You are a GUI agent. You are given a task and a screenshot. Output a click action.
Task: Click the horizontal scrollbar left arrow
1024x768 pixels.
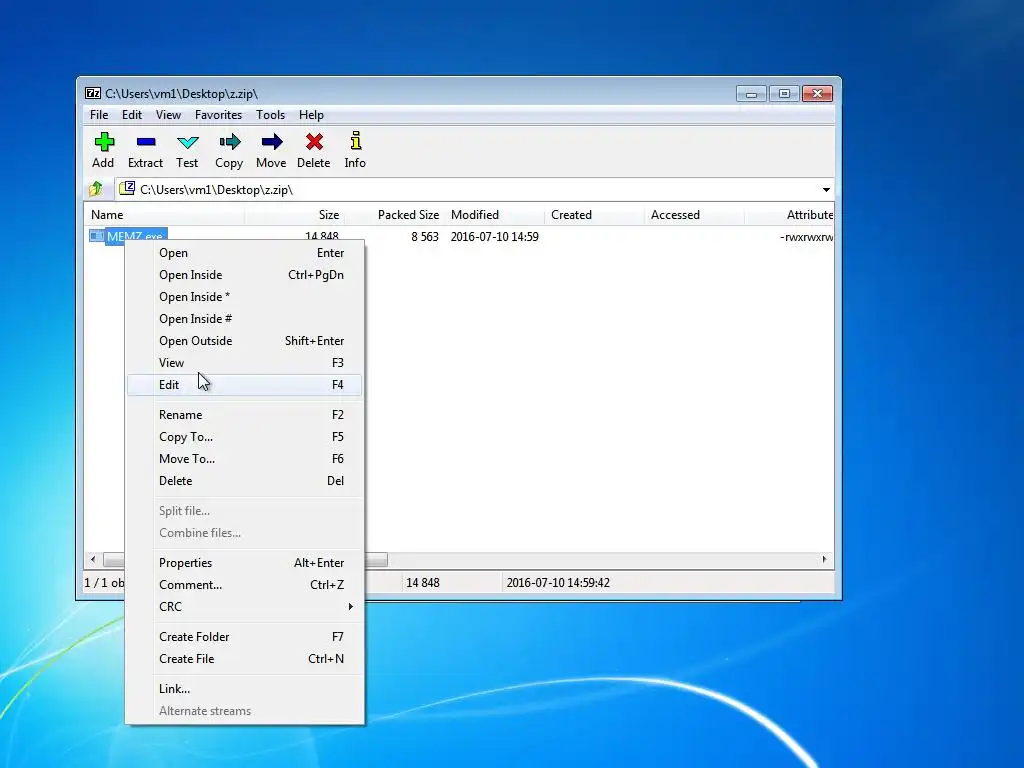coord(93,560)
